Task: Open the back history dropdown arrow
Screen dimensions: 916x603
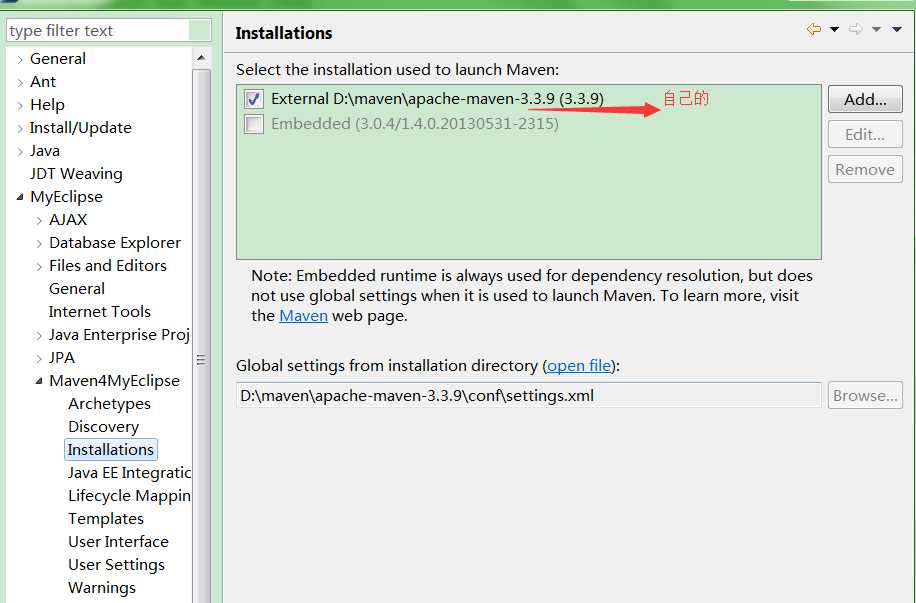Action: [834, 29]
